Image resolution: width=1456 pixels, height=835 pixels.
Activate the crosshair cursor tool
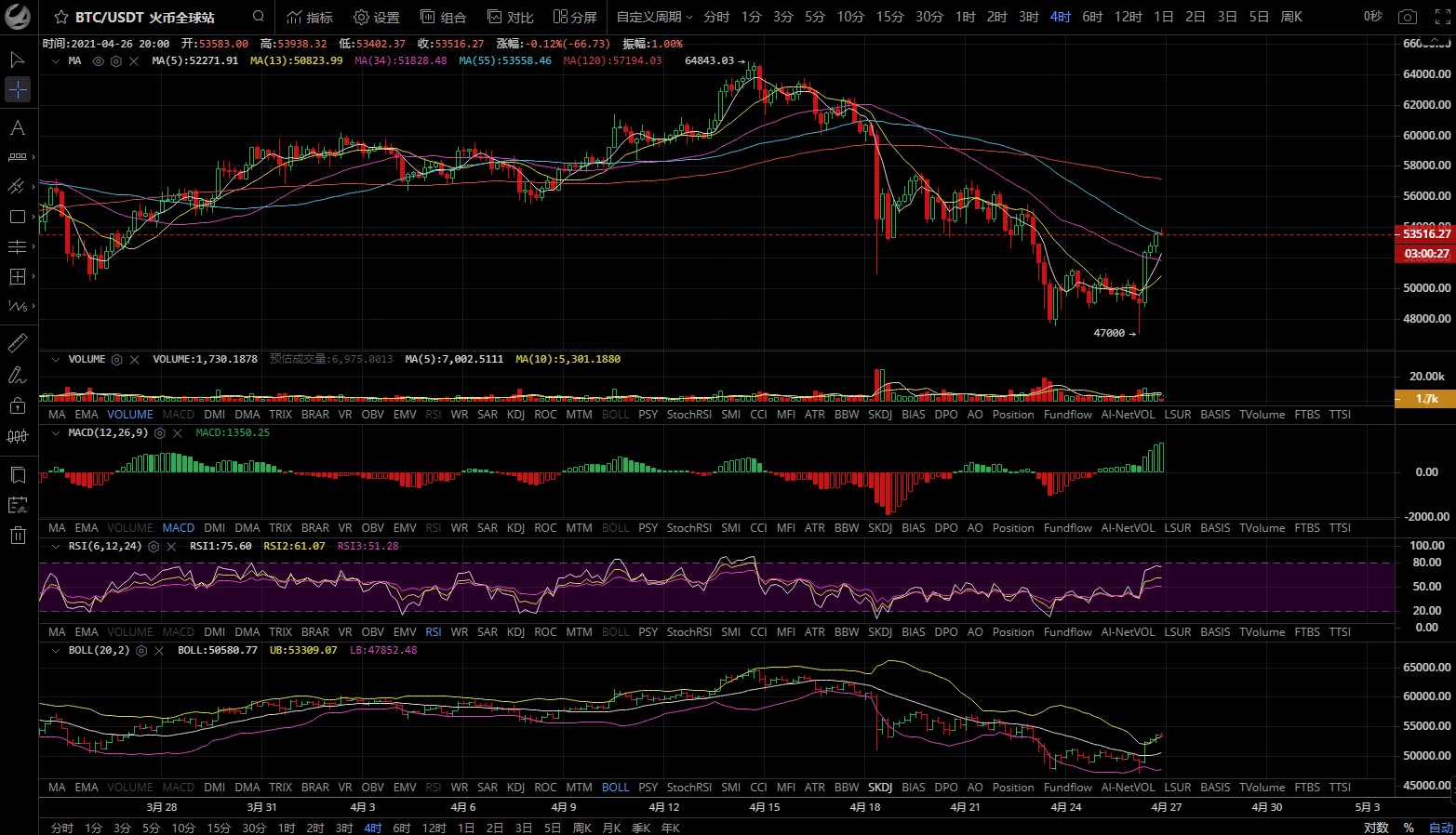tap(18, 89)
